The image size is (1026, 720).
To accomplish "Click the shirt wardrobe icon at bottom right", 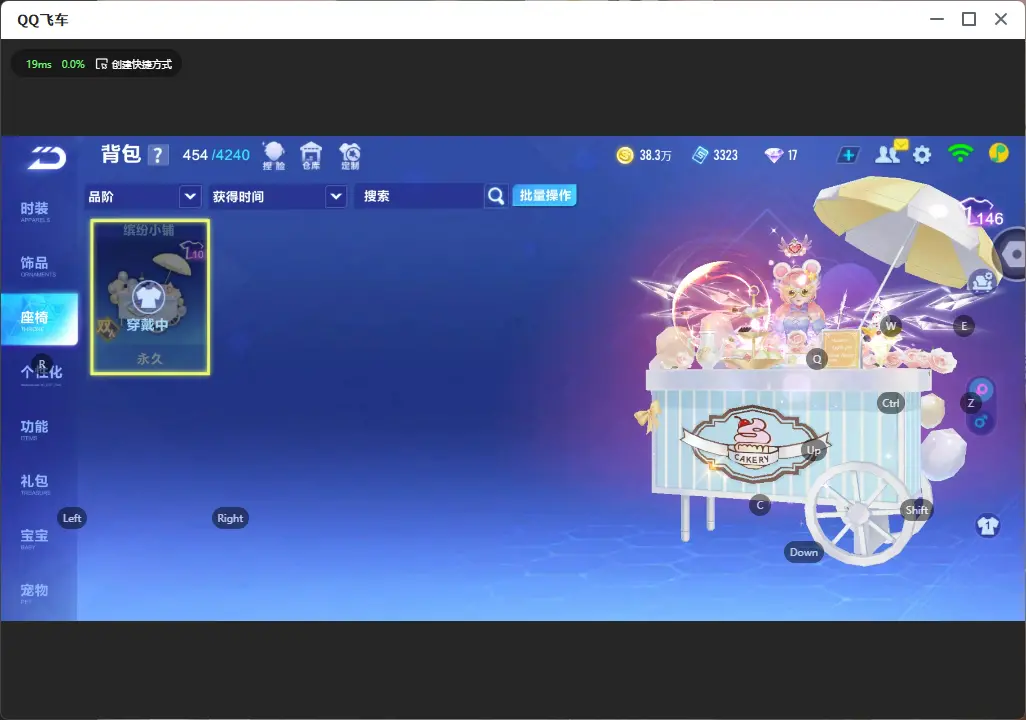I will coord(987,526).
